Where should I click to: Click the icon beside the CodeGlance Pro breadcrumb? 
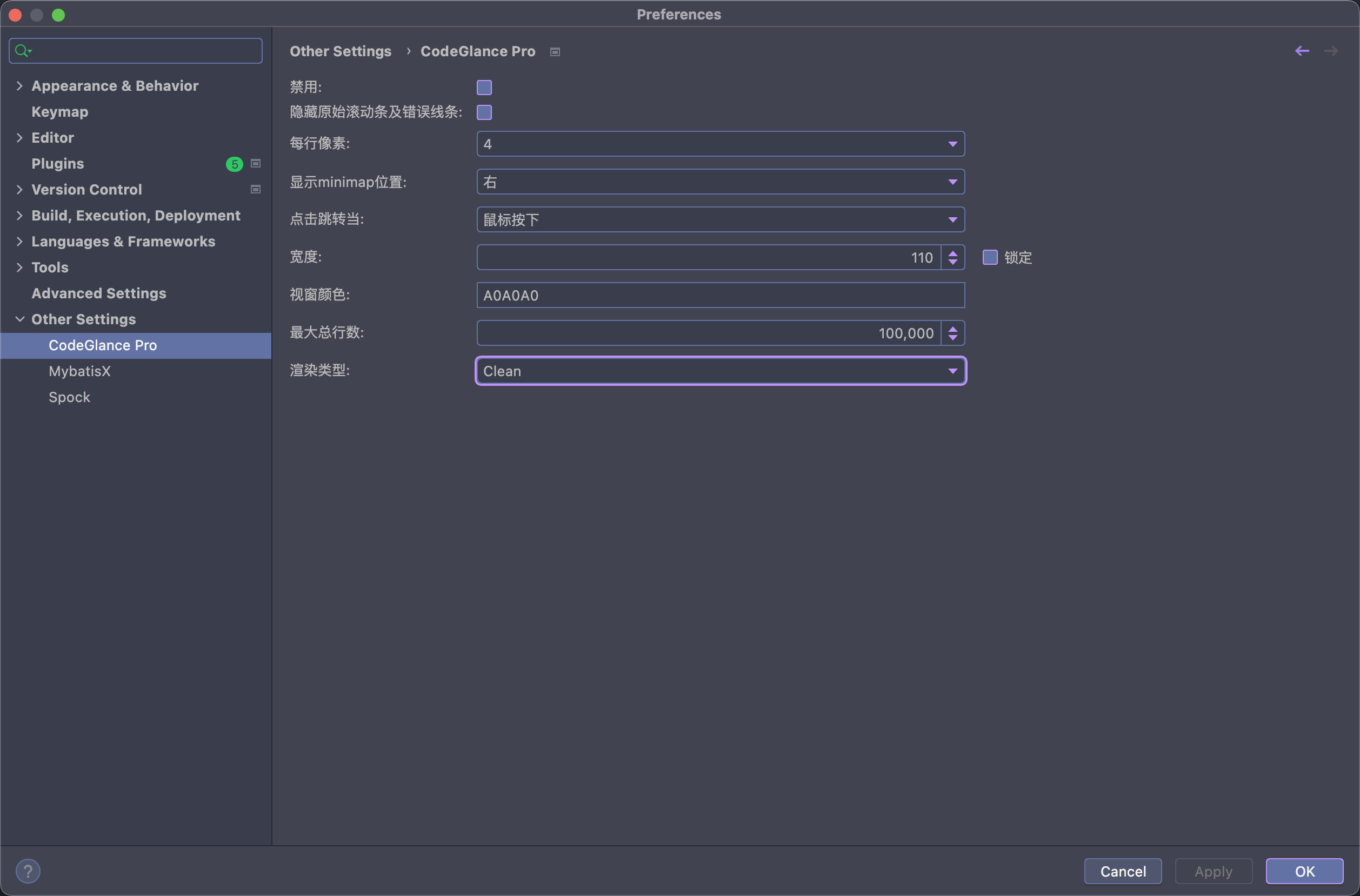coord(554,51)
